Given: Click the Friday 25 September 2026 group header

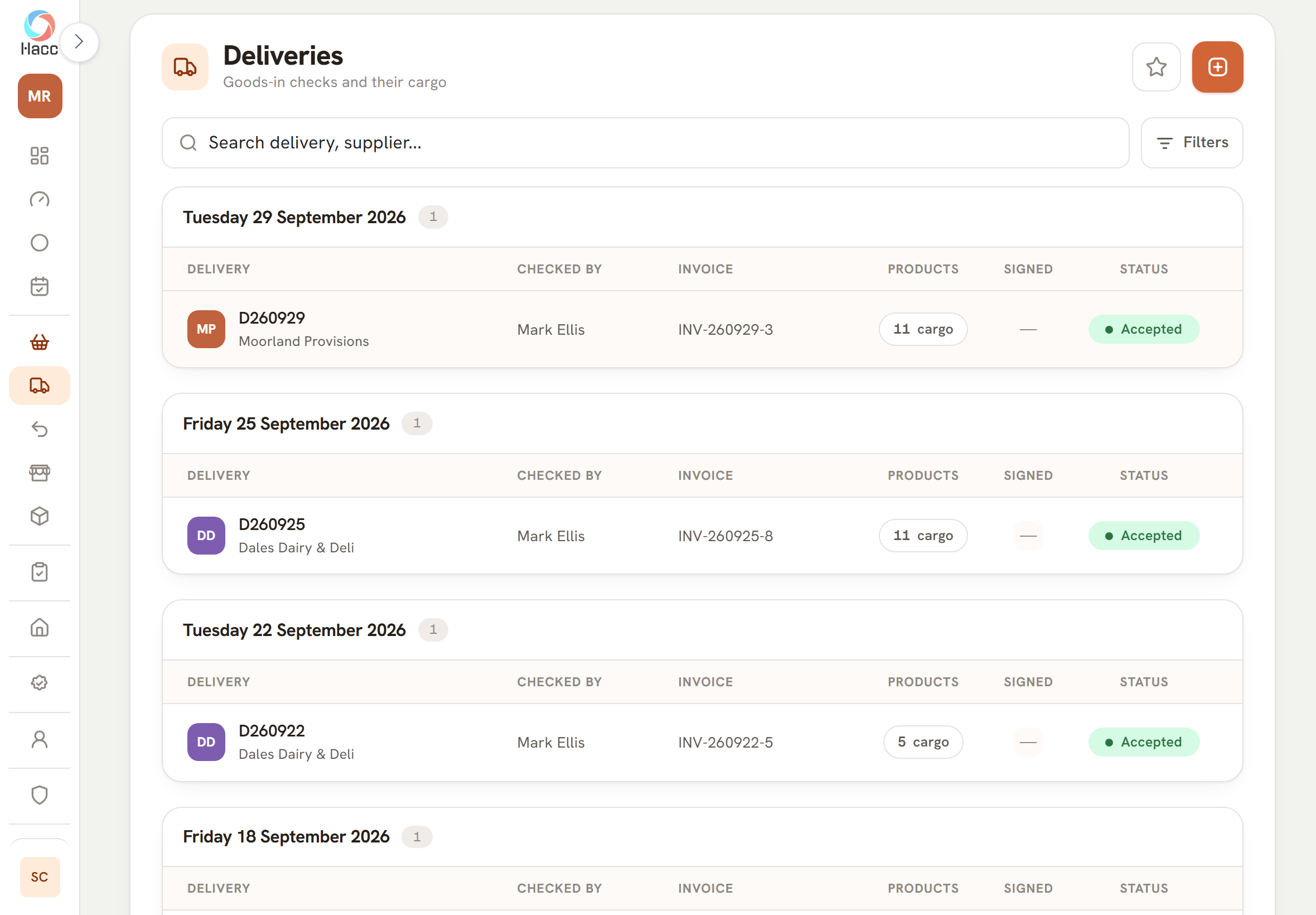Looking at the screenshot, I should (703, 423).
